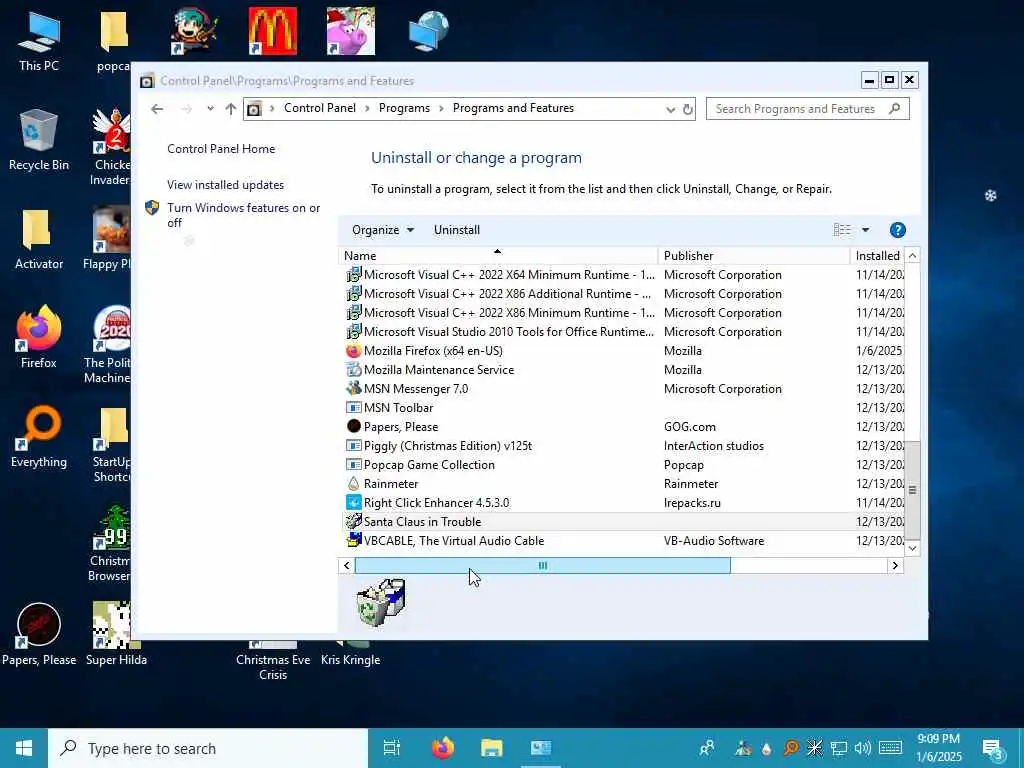Viewport: 1024px width, 768px height.
Task: Launch the Everything search desktop shortcut
Action: pos(39,436)
